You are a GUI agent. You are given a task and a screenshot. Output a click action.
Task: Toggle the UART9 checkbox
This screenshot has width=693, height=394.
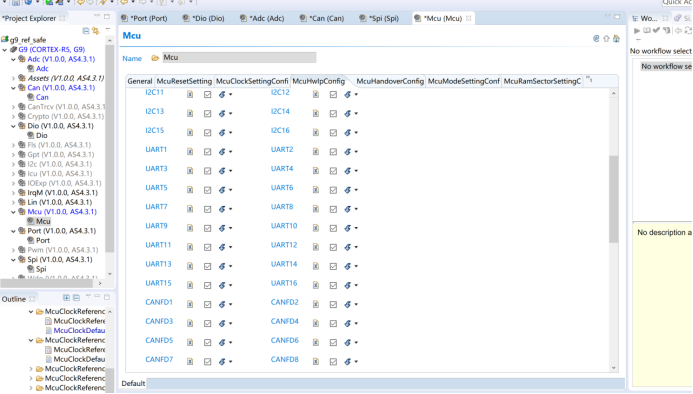click(207, 228)
